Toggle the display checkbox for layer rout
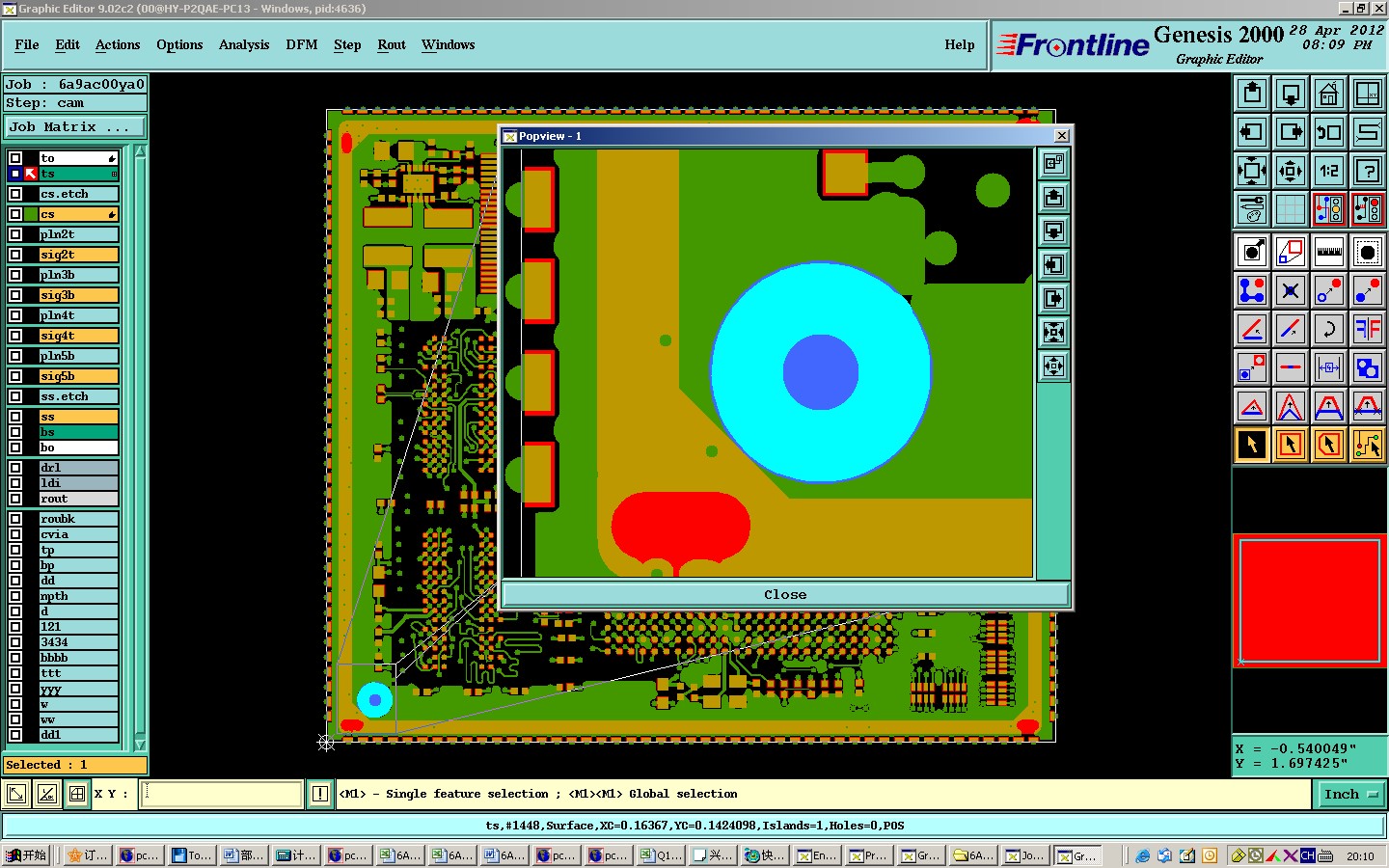1389x868 pixels. [15, 499]
